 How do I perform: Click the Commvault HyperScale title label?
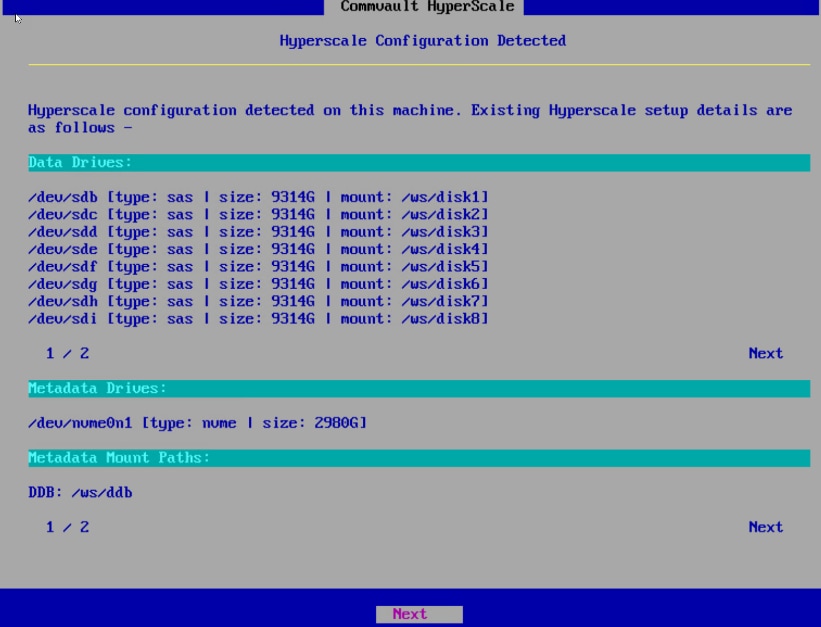tap(427, 7)
